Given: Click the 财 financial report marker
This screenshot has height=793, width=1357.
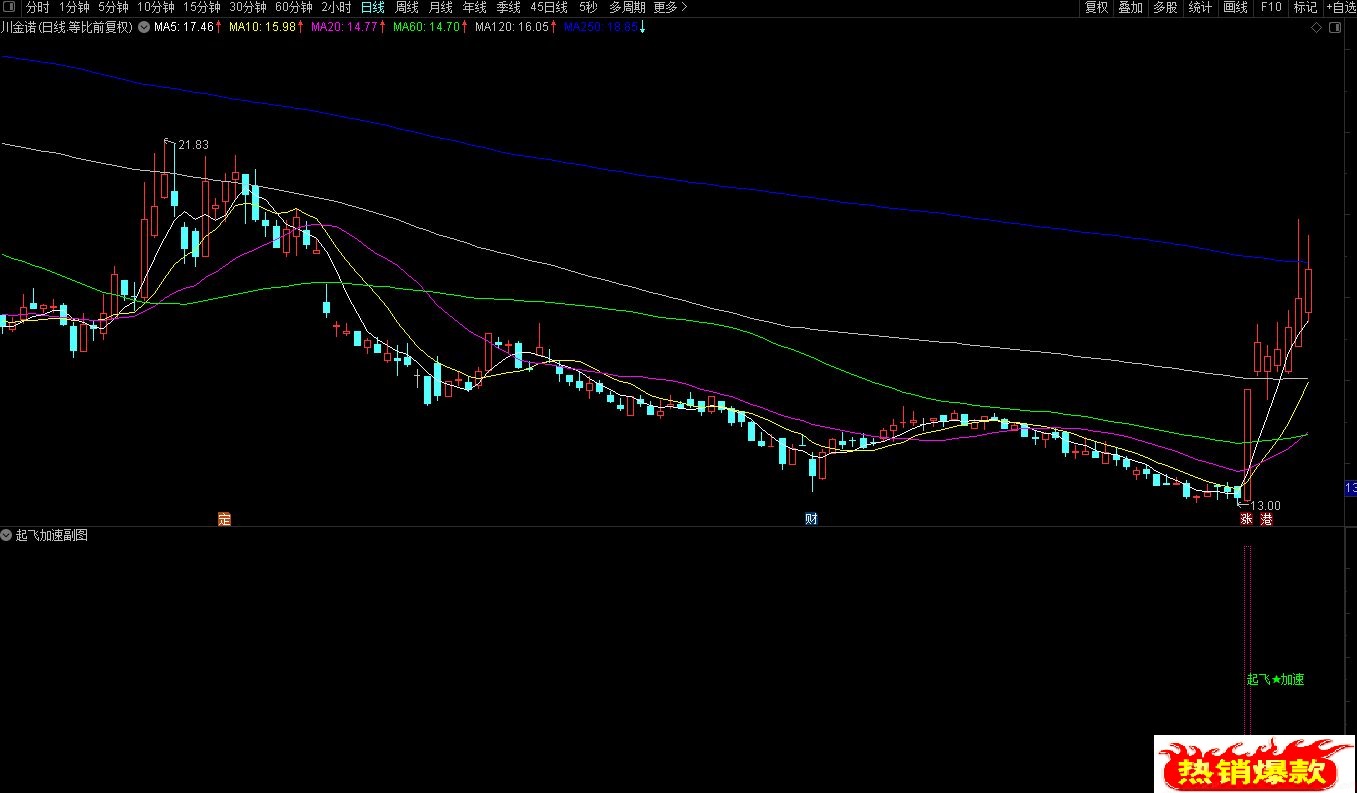Looking at the screenshot, I should pyautogui.click(x=811, y=519).
